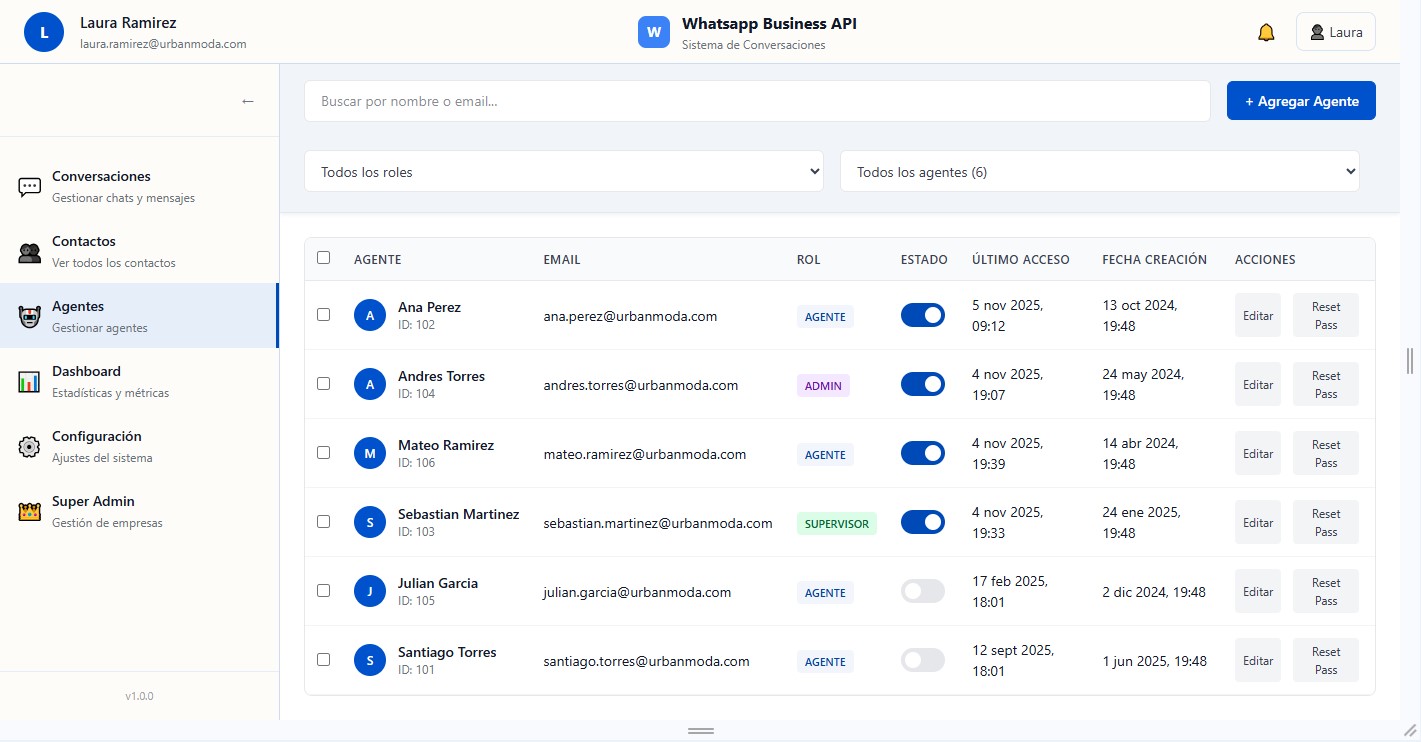Focus the search by name or email field

758,101
